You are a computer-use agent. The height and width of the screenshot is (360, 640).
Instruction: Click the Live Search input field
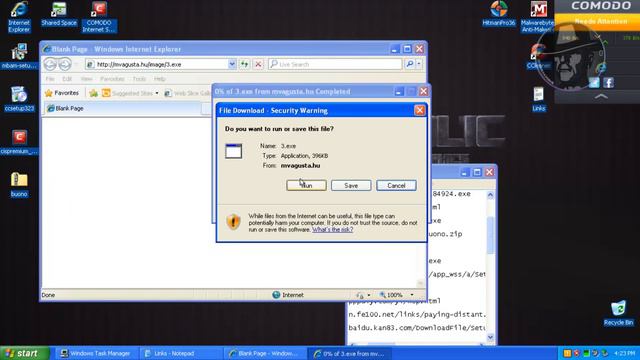tap(336, 64)
